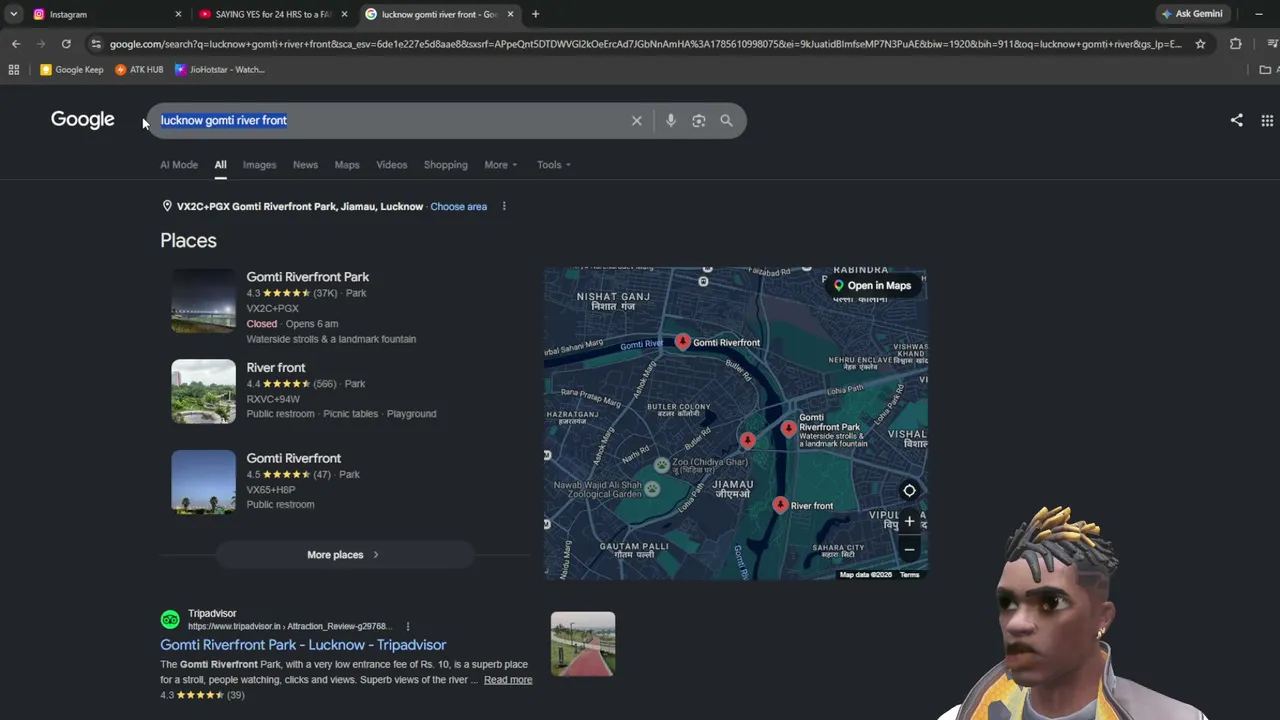Close the Instagram browser tab
This screenshot has height=720, width=1280.
click(178, 14)
